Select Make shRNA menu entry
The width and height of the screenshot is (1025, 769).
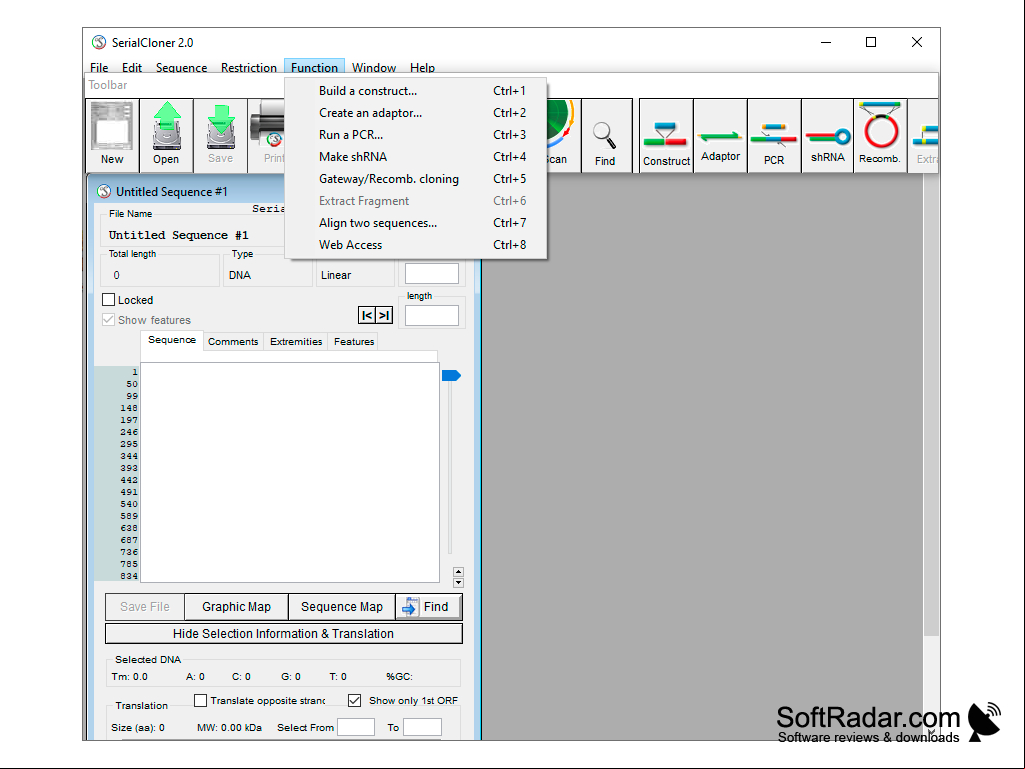click(x=416, y=157)
